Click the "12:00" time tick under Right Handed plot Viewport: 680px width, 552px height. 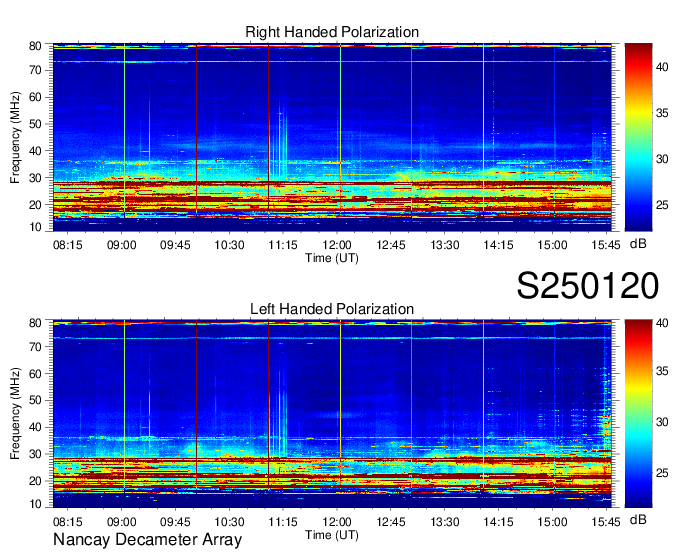(x=337, y=245)
